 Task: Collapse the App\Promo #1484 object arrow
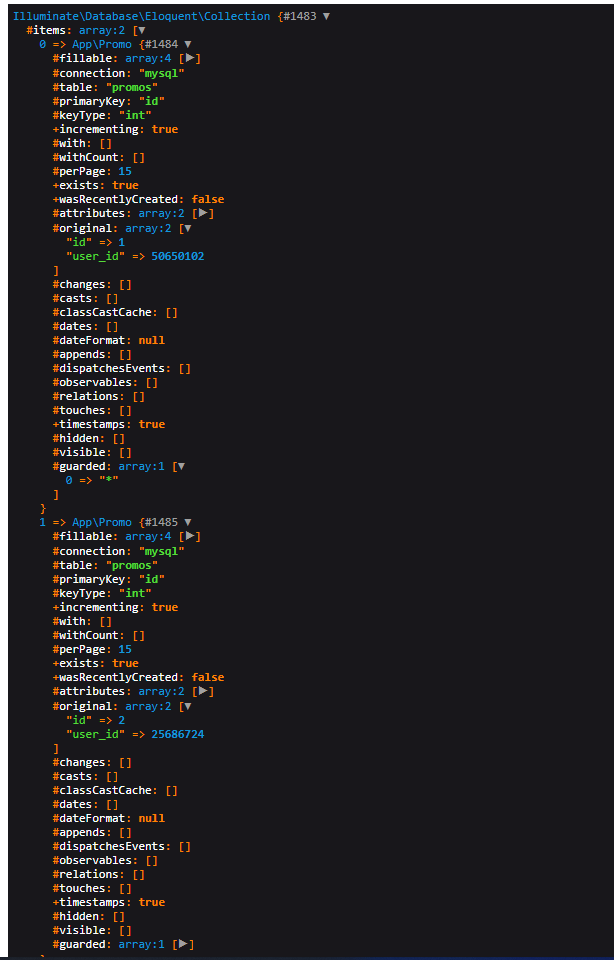188,45
